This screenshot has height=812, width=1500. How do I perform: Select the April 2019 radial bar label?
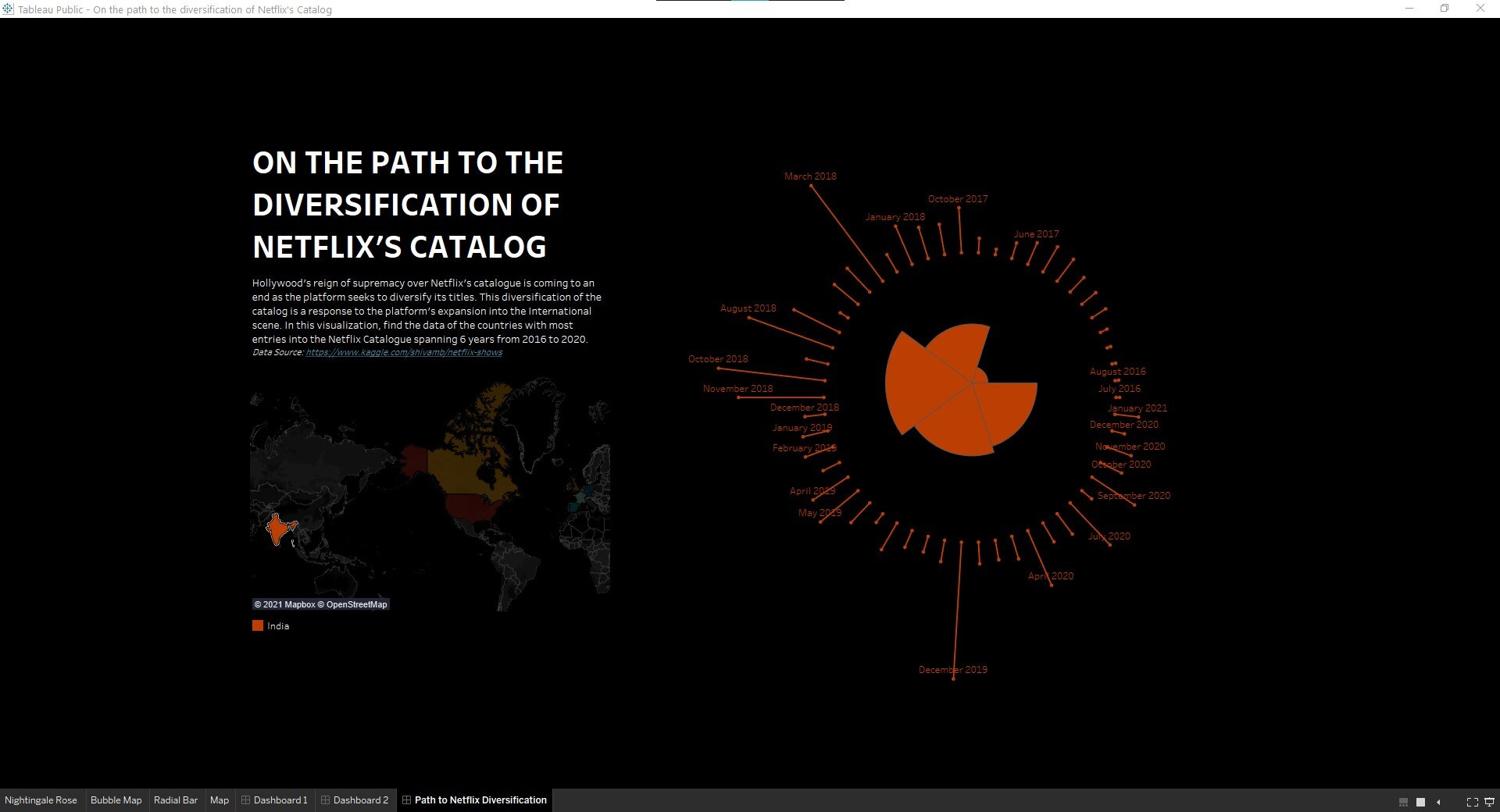pyautogui.click(x=812, y=491)
